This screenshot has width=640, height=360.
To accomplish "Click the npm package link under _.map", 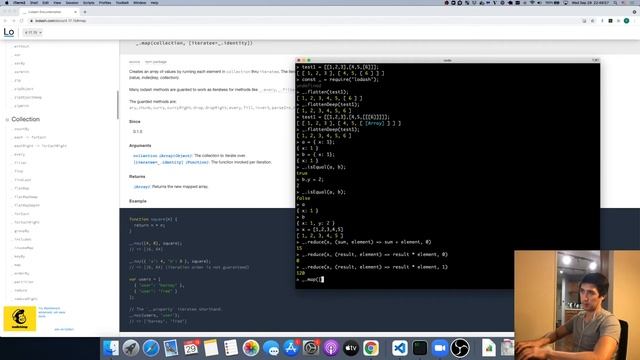I will pos(156,62).
